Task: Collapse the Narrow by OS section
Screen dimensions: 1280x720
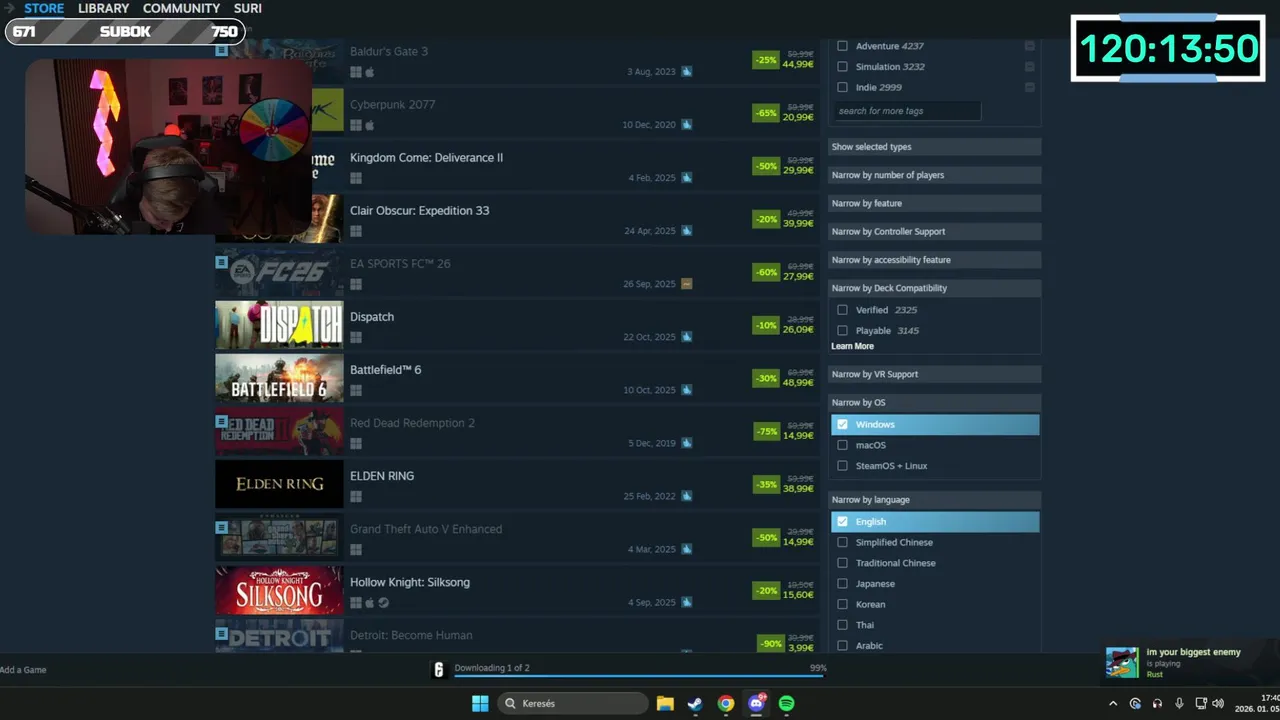Action: click(x=934, y=402)
